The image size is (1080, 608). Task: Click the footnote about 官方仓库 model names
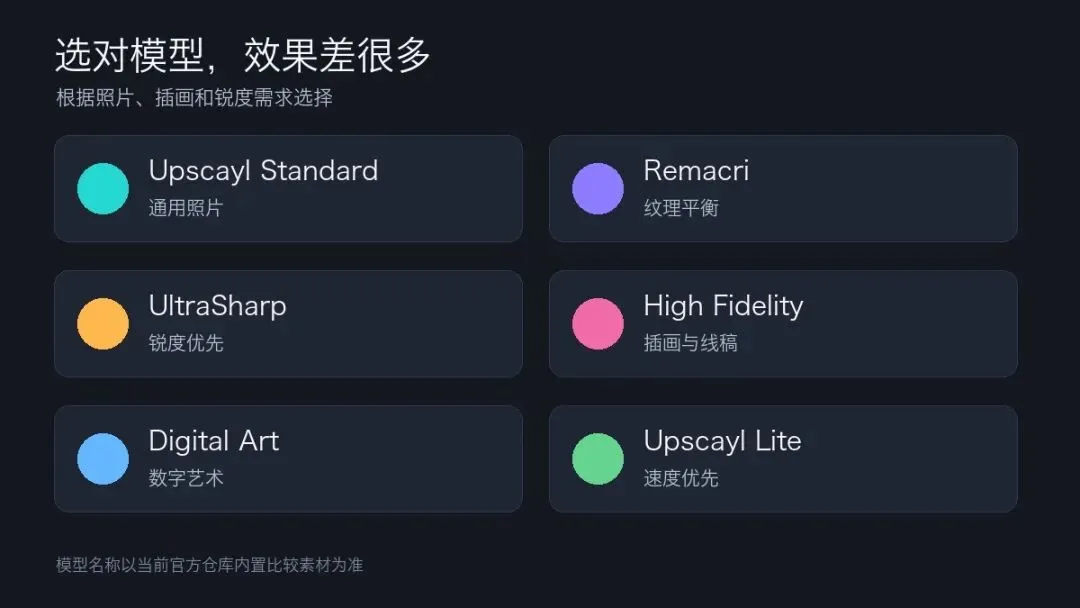209,565
